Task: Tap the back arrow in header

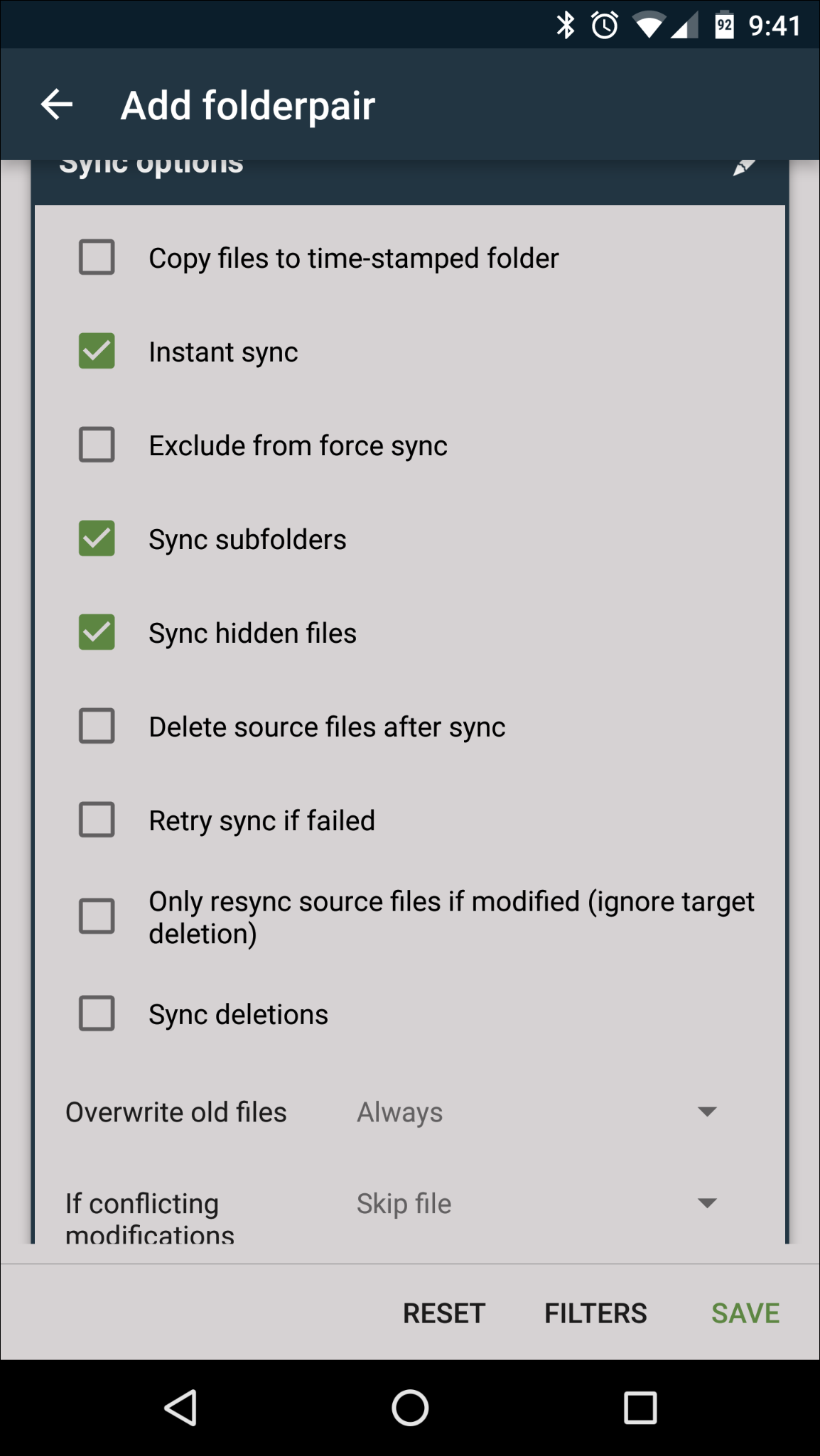Action: point(57,105)
